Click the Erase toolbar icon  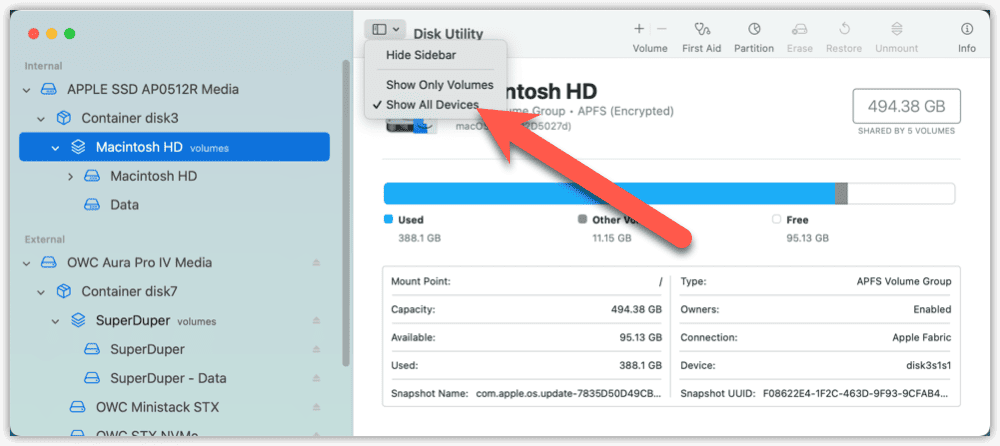798,30
